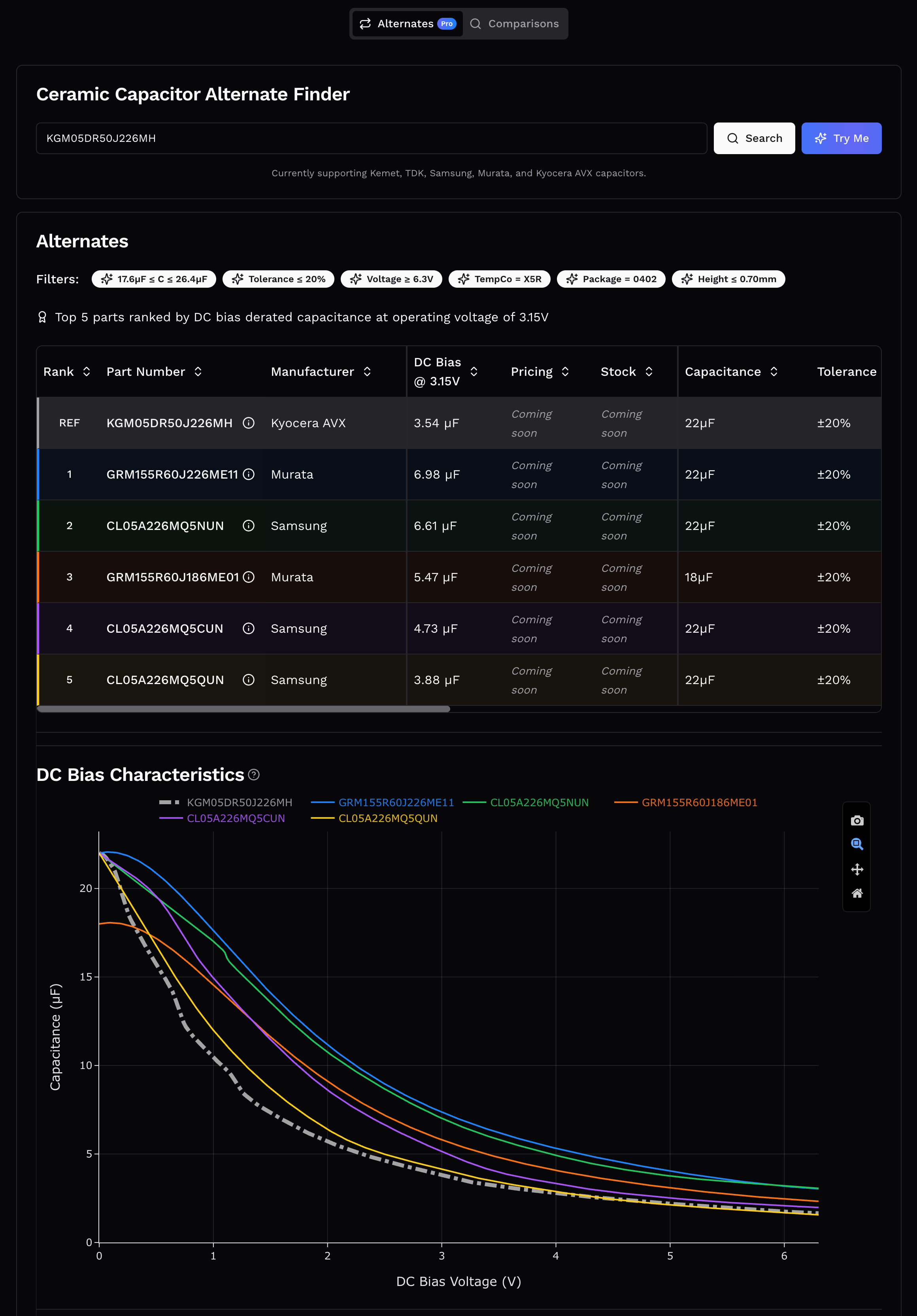Sort by DC Bias @ 3.15V column
917x1316 pixels.
(474, 371)
